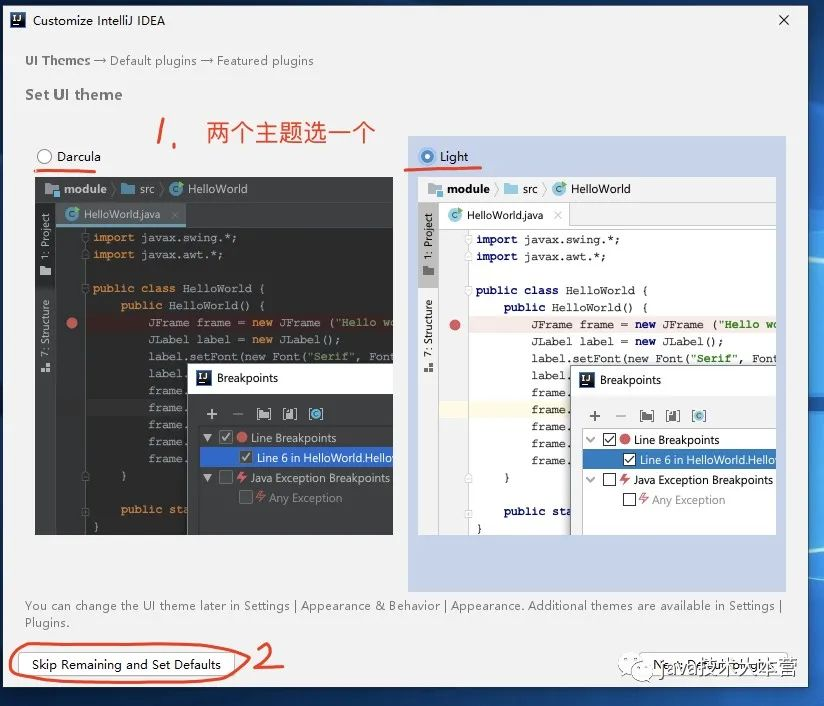Close the Customize IntelliJ IDEA dialog

pos(784,20)
